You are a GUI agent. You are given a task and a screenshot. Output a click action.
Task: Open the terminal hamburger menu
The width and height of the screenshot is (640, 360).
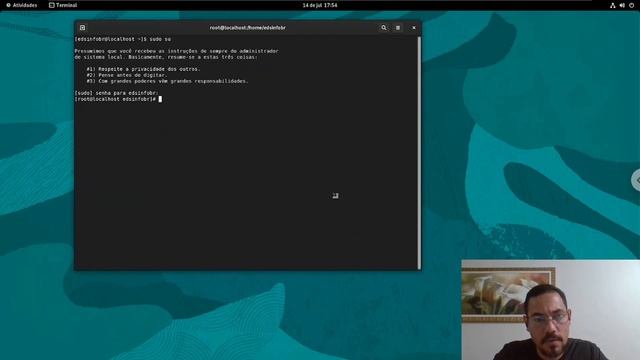click(x=398, y=28)
